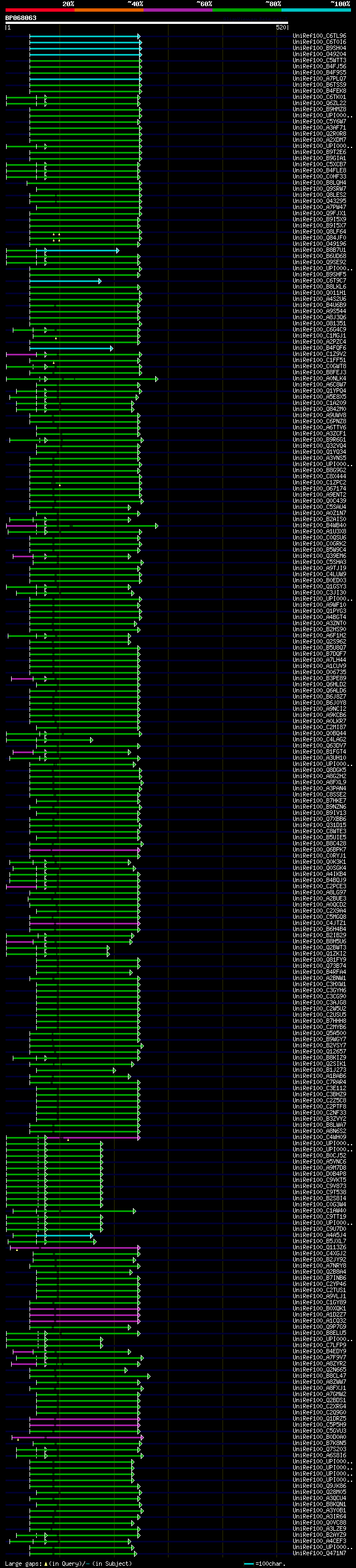Select hit label UniRef100_Q73B74

coord(319,966)
